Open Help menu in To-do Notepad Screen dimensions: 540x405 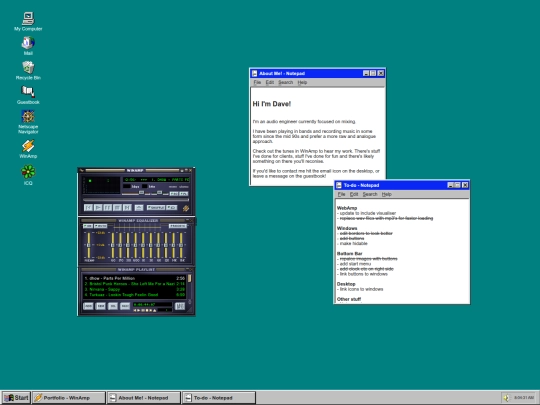coord(386,194)
